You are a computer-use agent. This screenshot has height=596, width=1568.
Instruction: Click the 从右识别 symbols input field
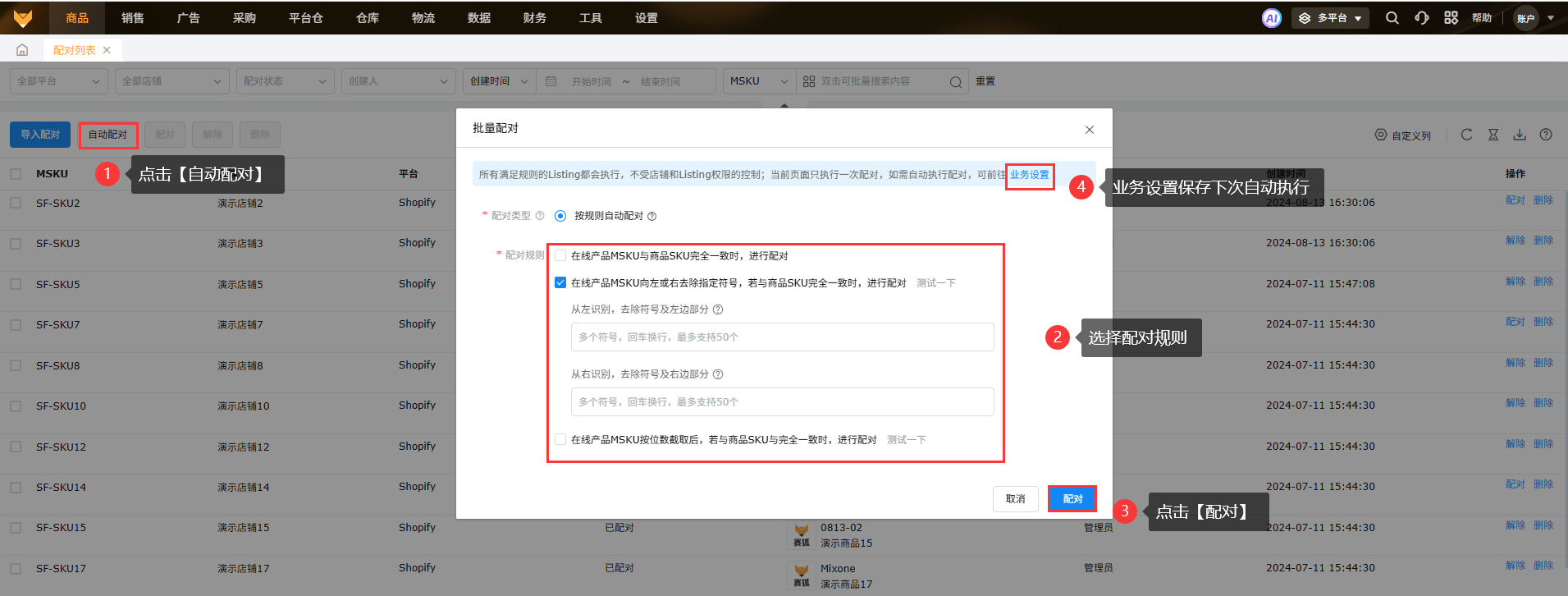[783, 401]
